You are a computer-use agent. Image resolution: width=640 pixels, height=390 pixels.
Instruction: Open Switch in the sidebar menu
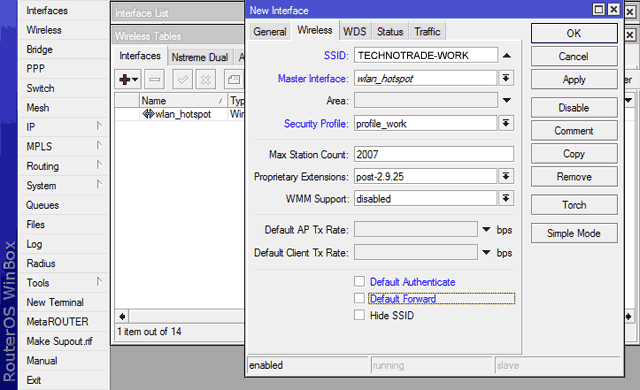click(x=63, y=88)
